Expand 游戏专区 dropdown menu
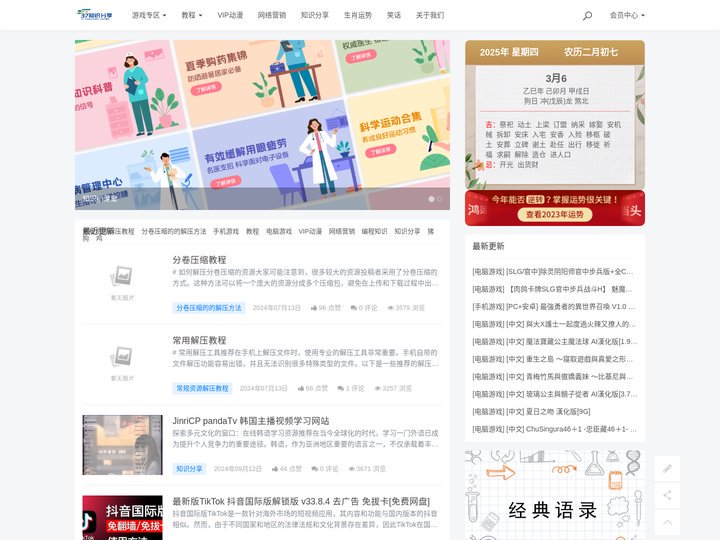720x540 pixels. click(149, 15)
